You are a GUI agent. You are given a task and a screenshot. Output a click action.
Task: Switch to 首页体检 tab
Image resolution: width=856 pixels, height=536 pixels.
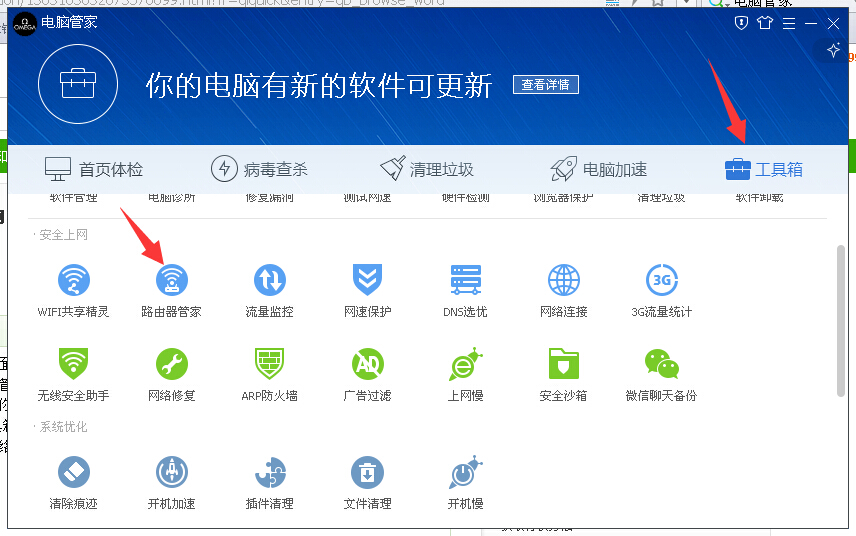coord(94,170)
